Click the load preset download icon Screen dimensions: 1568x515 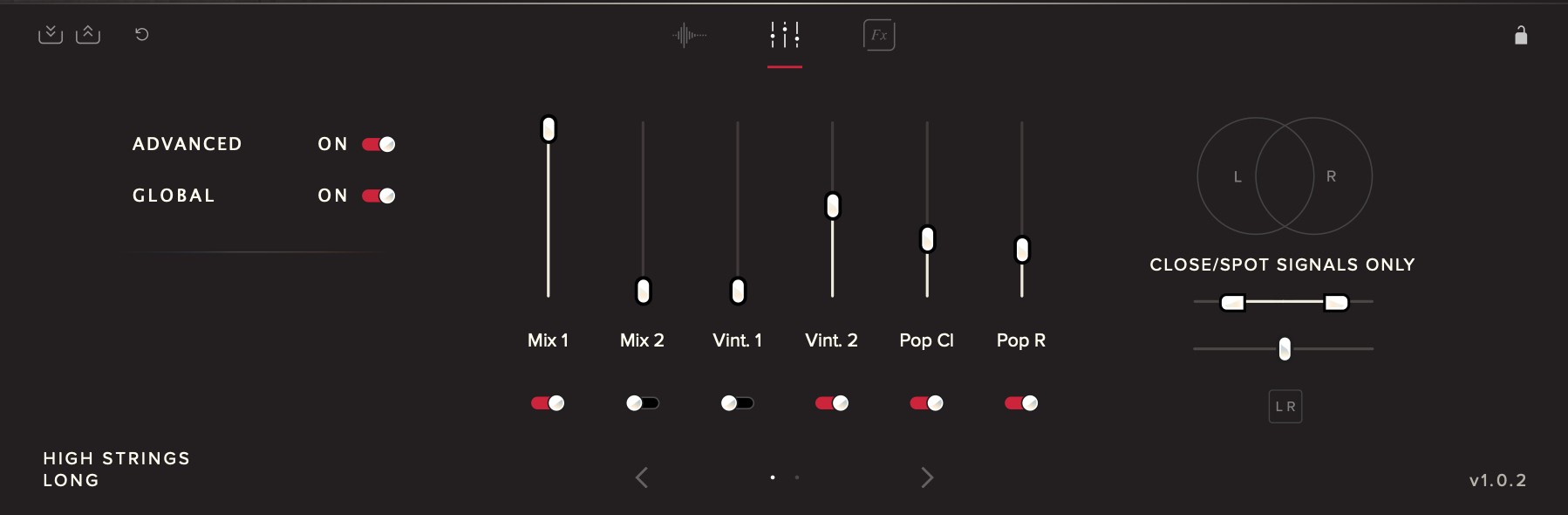51,35
